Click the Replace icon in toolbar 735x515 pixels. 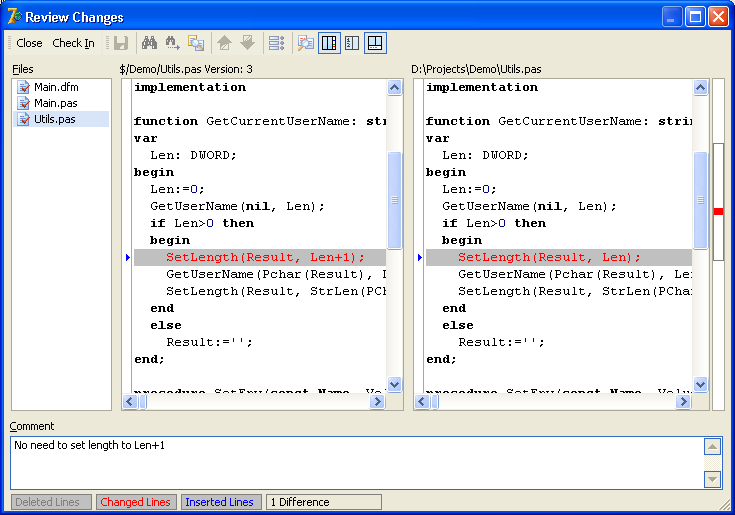[x=196, y=43]
